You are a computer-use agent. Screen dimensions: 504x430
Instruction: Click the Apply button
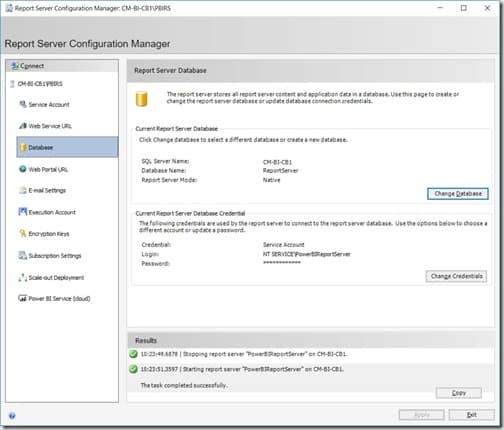point(421,415)
